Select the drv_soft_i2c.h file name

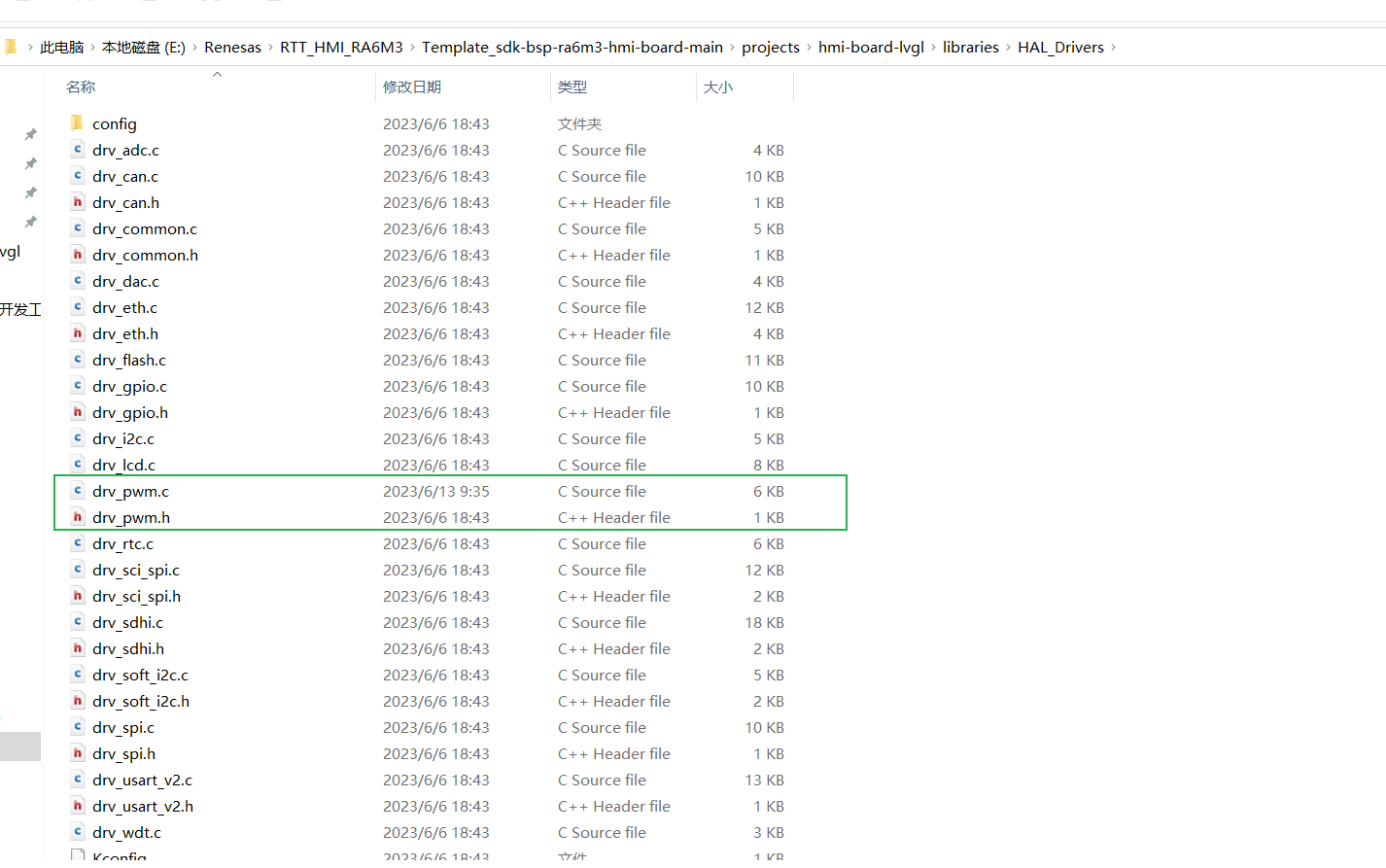tap(141, 701)
